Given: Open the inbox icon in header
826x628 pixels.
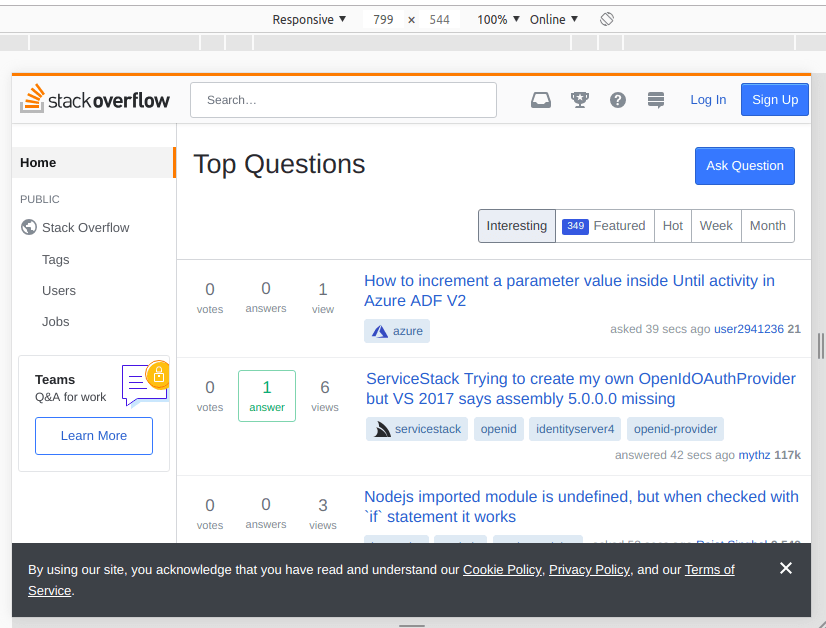Looking at the screenshot, I should [x=541, y=100].
